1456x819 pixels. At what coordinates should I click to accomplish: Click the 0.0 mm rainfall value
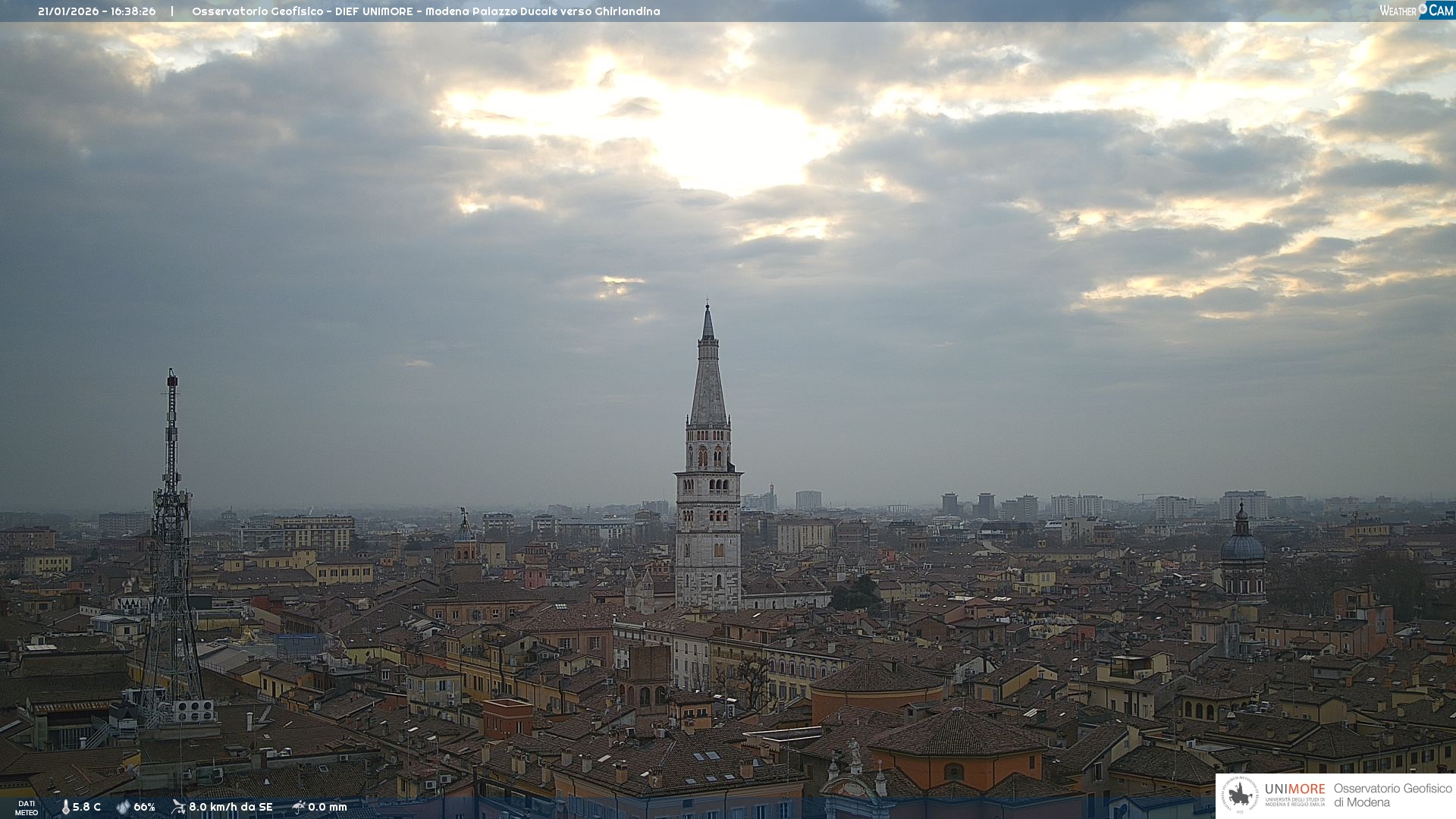pos(328,808)
